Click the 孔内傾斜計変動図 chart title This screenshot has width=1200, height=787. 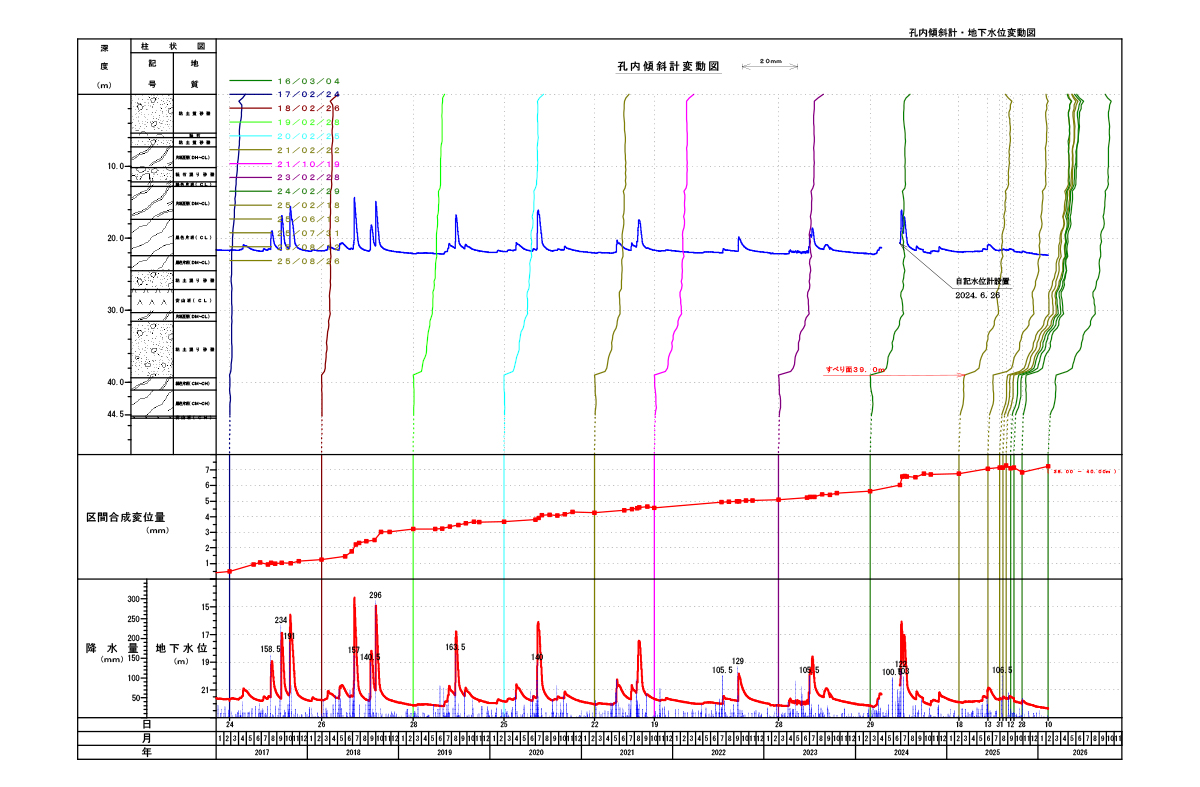[668, 67]
